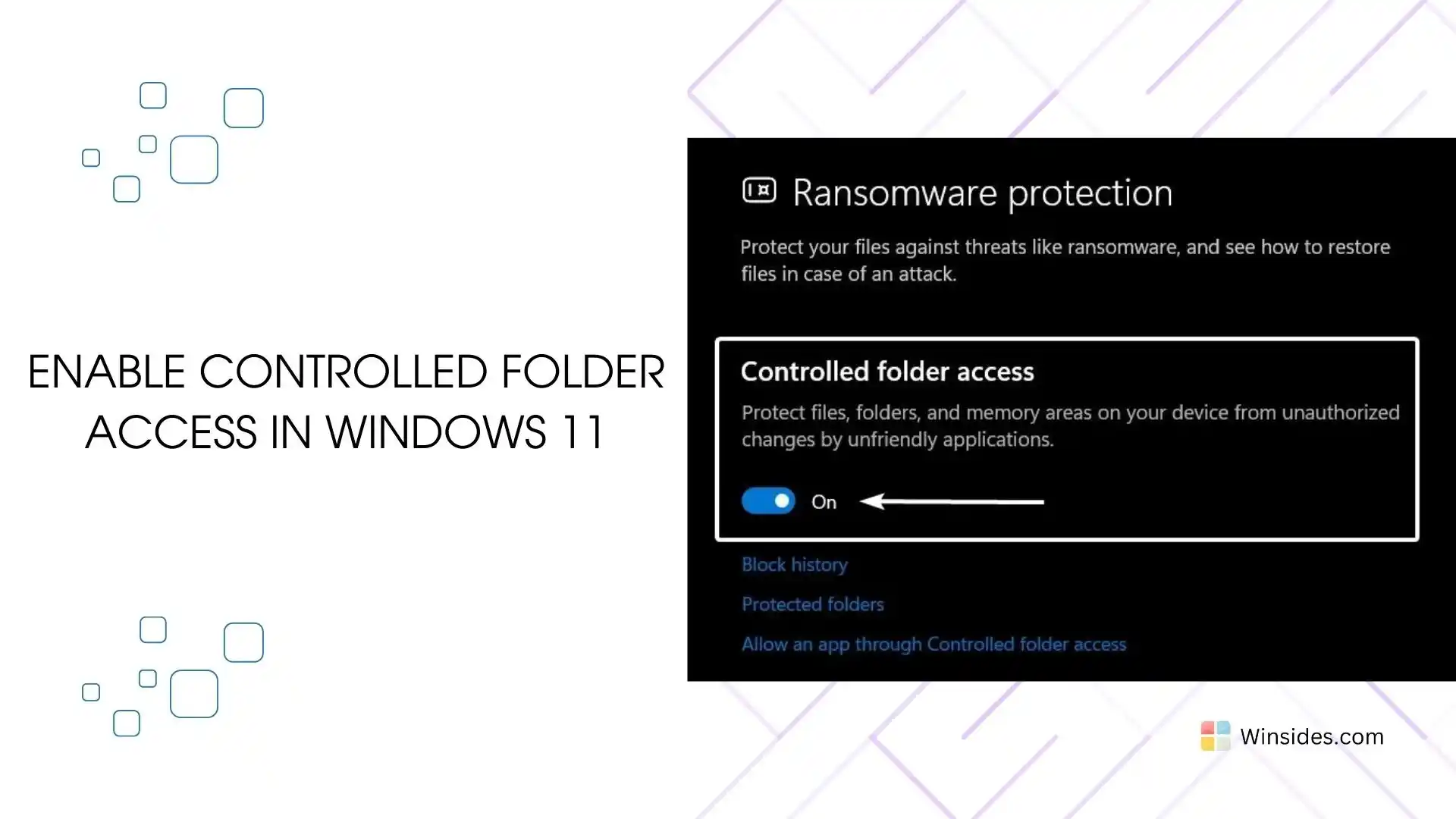This screenshot has width=1456, height=819.
Task: Click the Winsides.com watermark text
Action: coord(1311,736)
